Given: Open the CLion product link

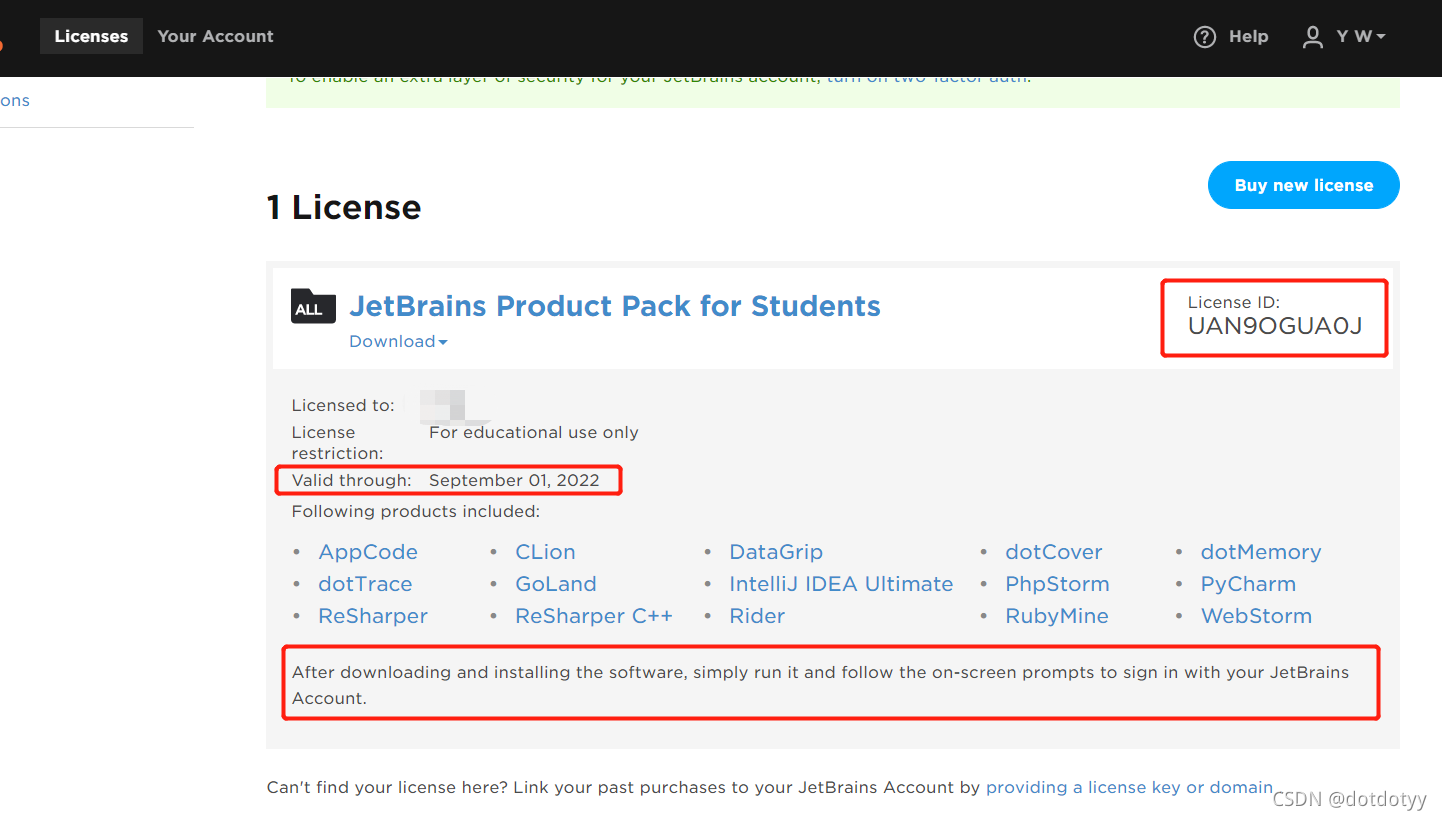Looking at the screenshot, I should click(x=545, y=552).
